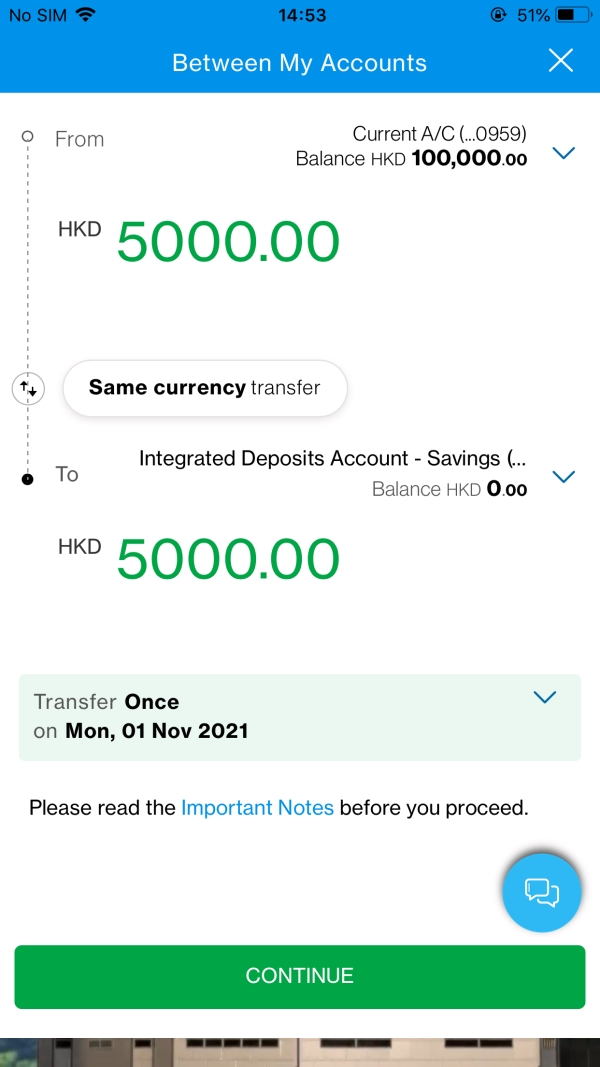Screen dimensions: 600x1067
Task: Open the To account dropdown for Integrated Deposits
Action: (564, 476)
